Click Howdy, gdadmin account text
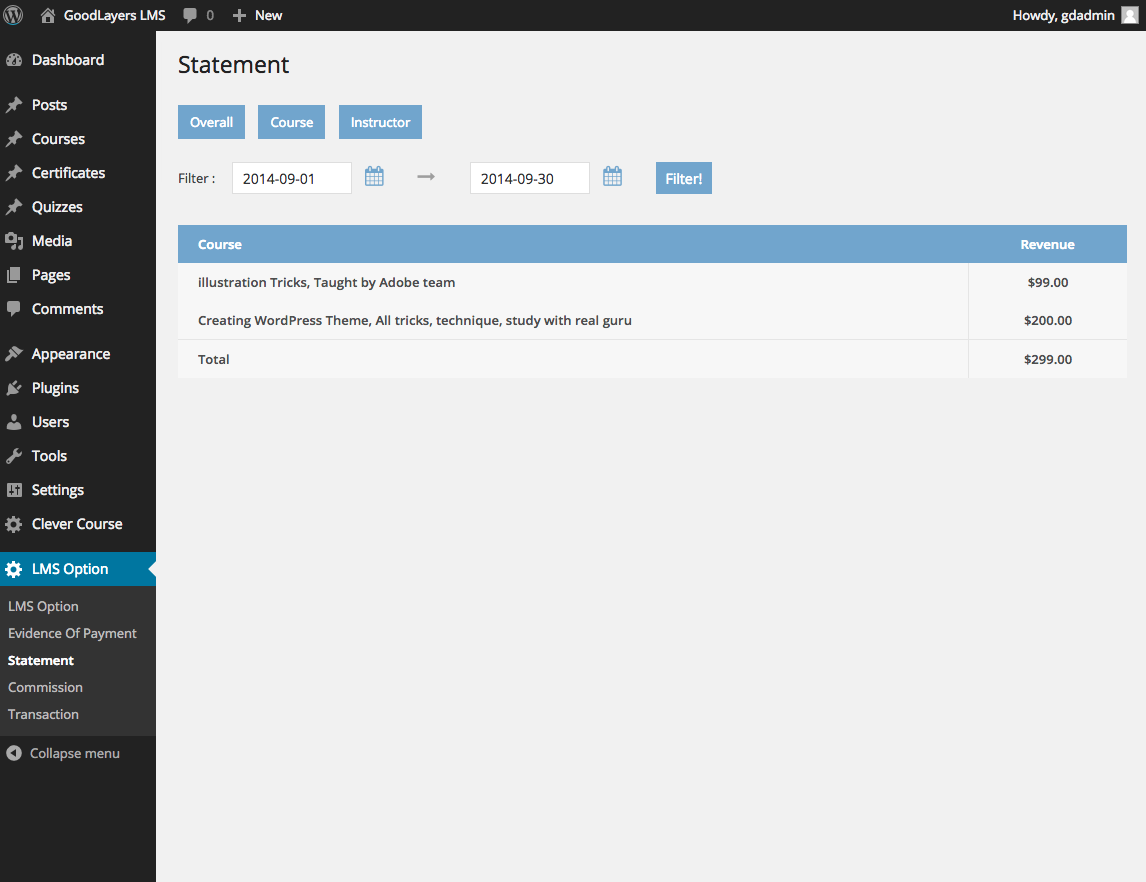Screen dimensions: 1146x882 (x=1063, y=15)
